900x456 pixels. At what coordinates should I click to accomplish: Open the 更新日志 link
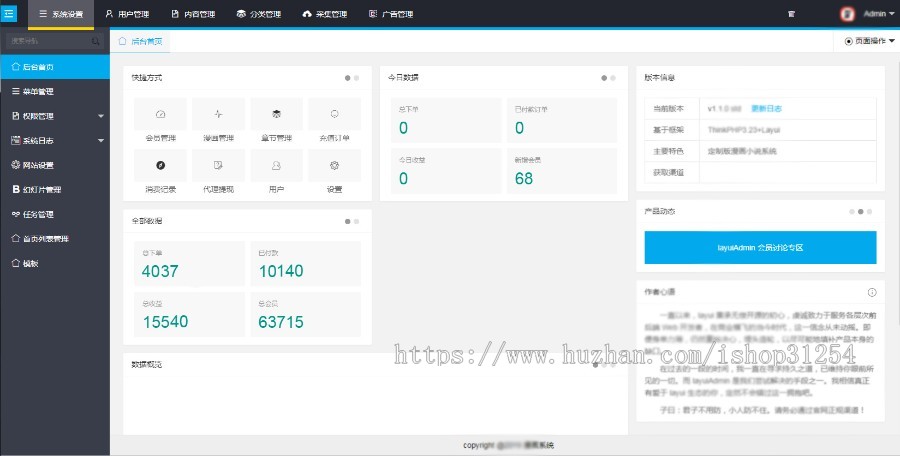point(766,109)
